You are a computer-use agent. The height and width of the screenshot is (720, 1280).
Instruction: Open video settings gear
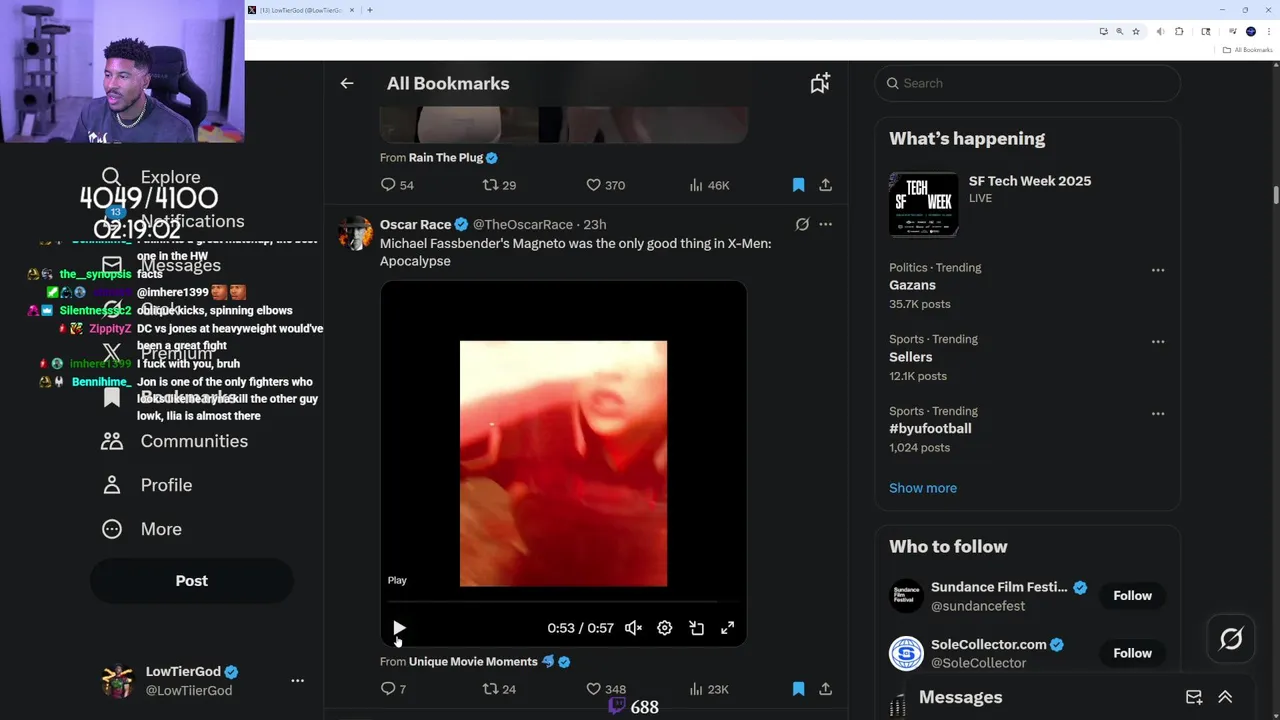(x=664, y=628)
